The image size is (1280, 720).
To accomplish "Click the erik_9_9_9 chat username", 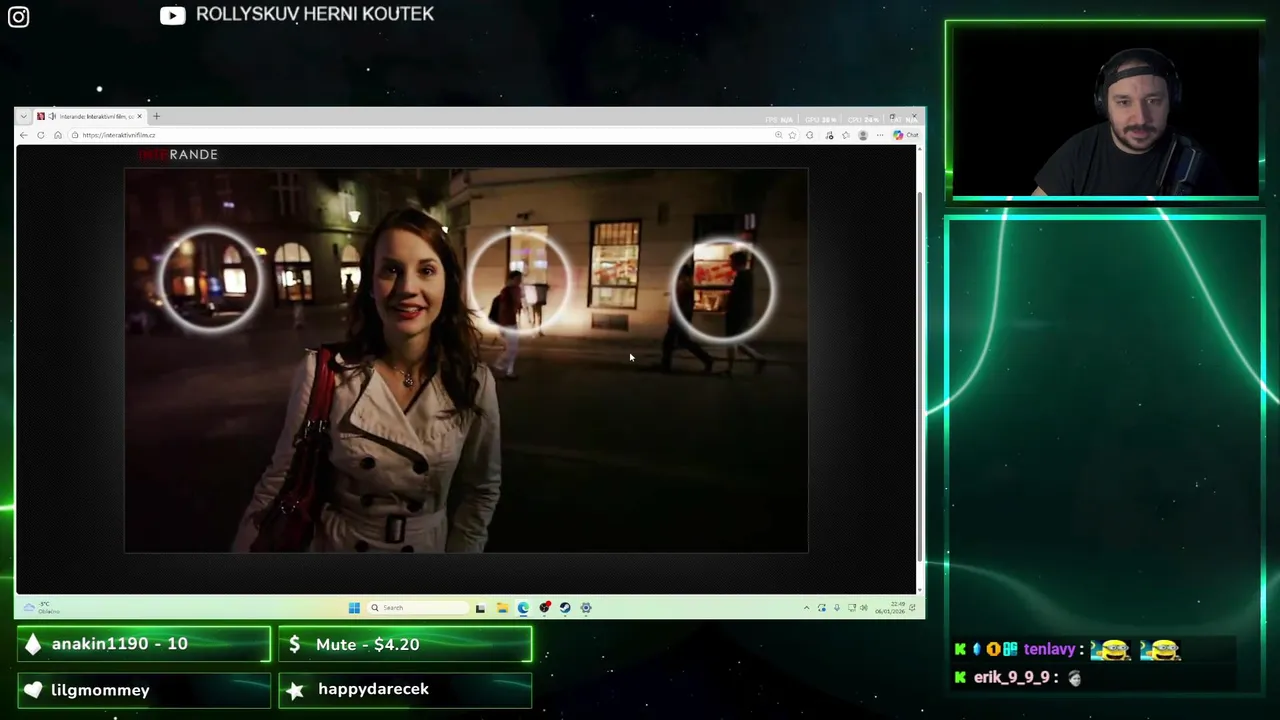I will pos(1011,677).
